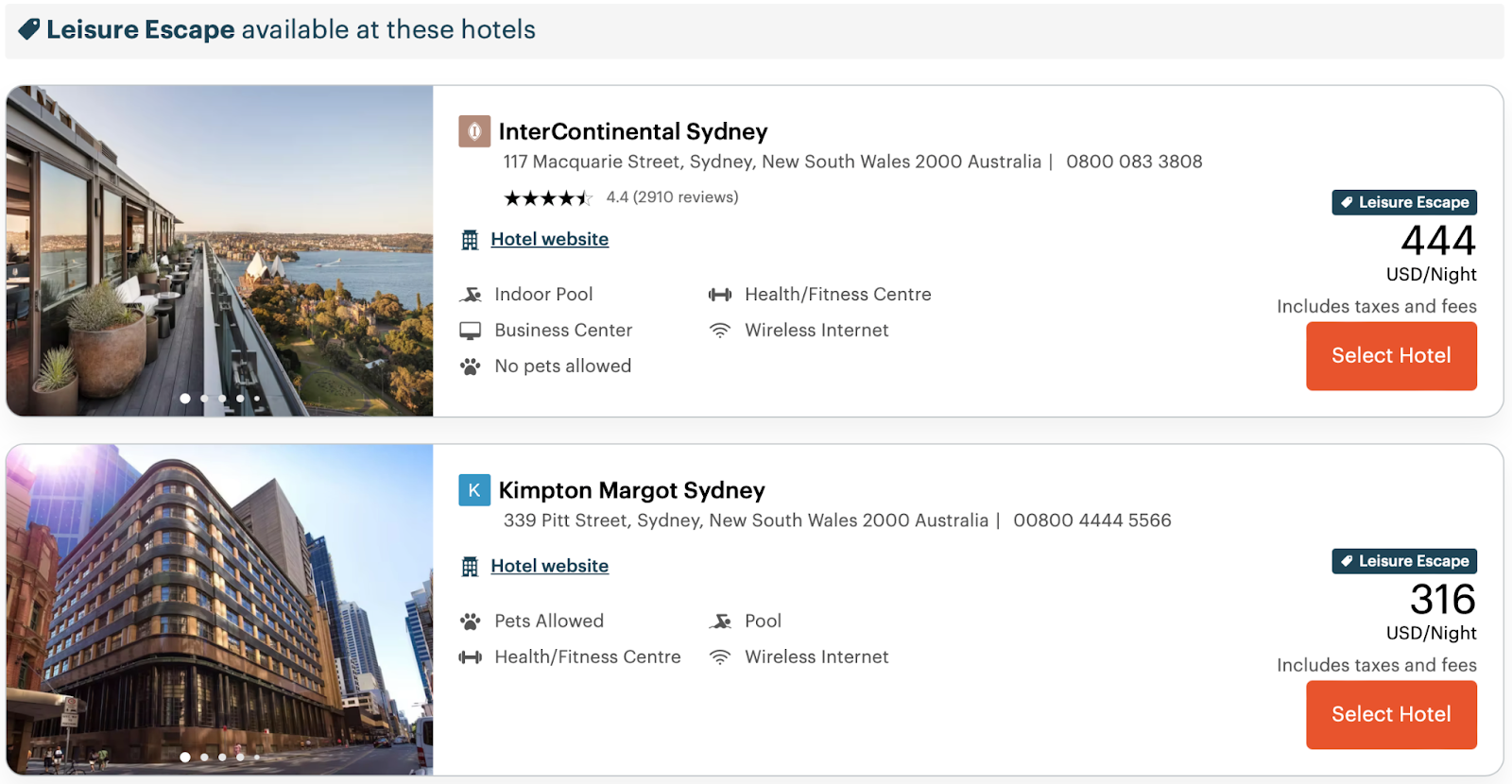Click the Kimpton Margot building photo
Screen dimensions: 1512x784
pos(219,610)
